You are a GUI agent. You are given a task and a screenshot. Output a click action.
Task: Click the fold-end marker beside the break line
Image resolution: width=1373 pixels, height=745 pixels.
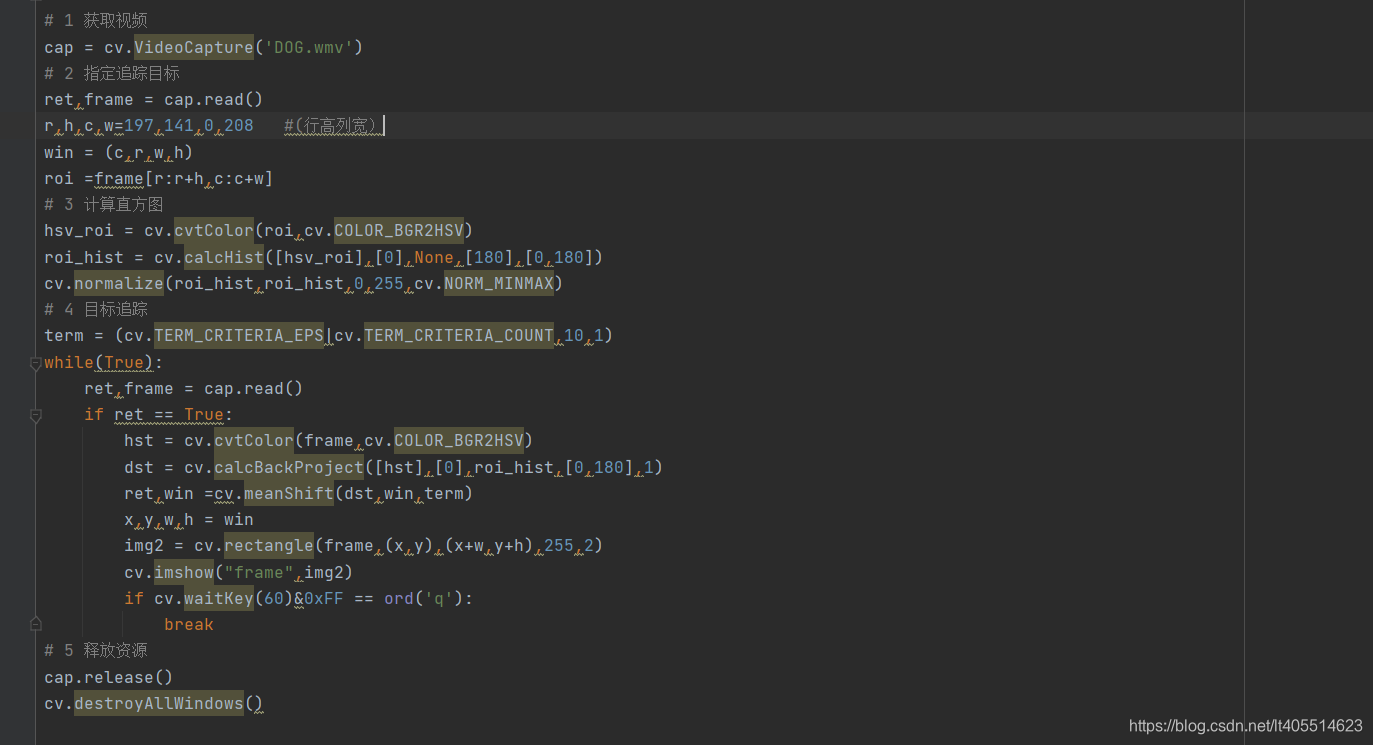coord(35,624)
